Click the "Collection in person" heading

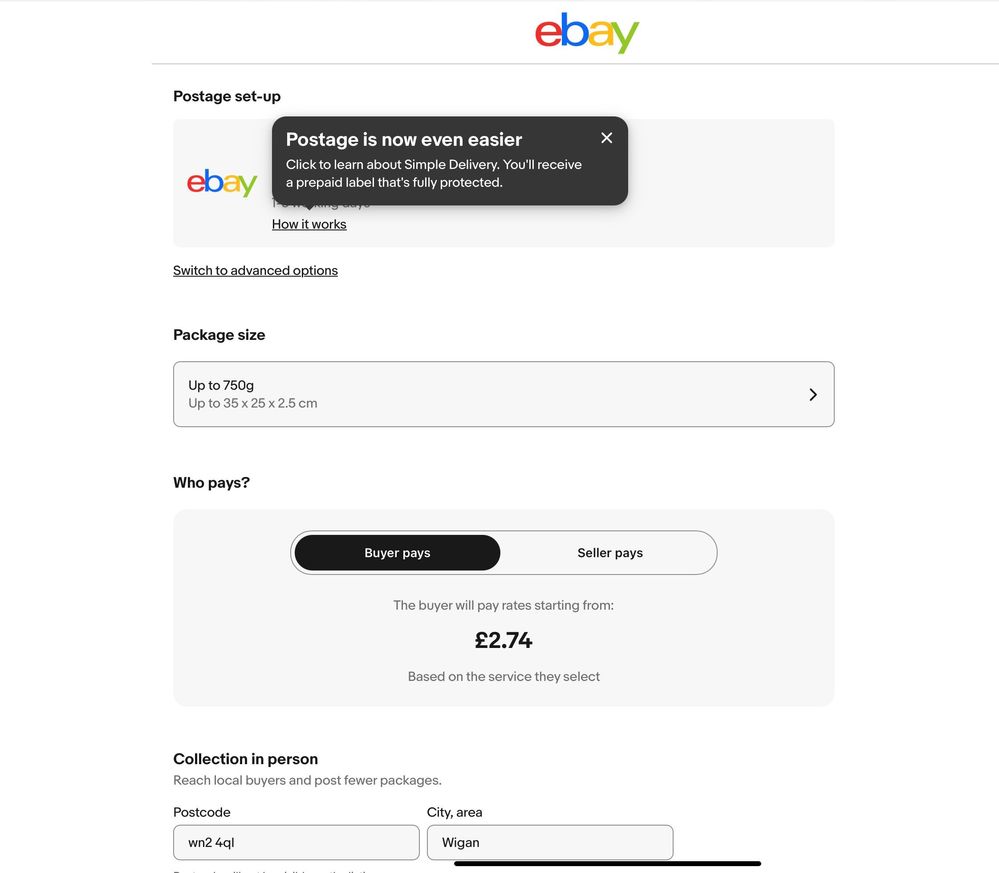pyautogui.click(x=245, y=759)
